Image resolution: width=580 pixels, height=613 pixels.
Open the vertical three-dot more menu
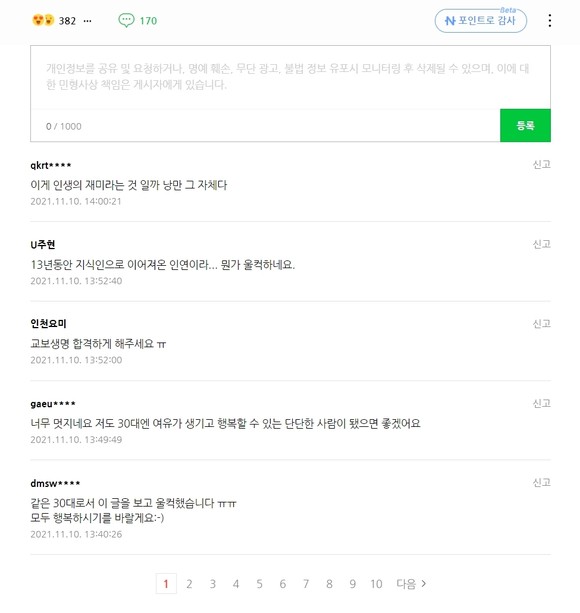tap(550, 21)
